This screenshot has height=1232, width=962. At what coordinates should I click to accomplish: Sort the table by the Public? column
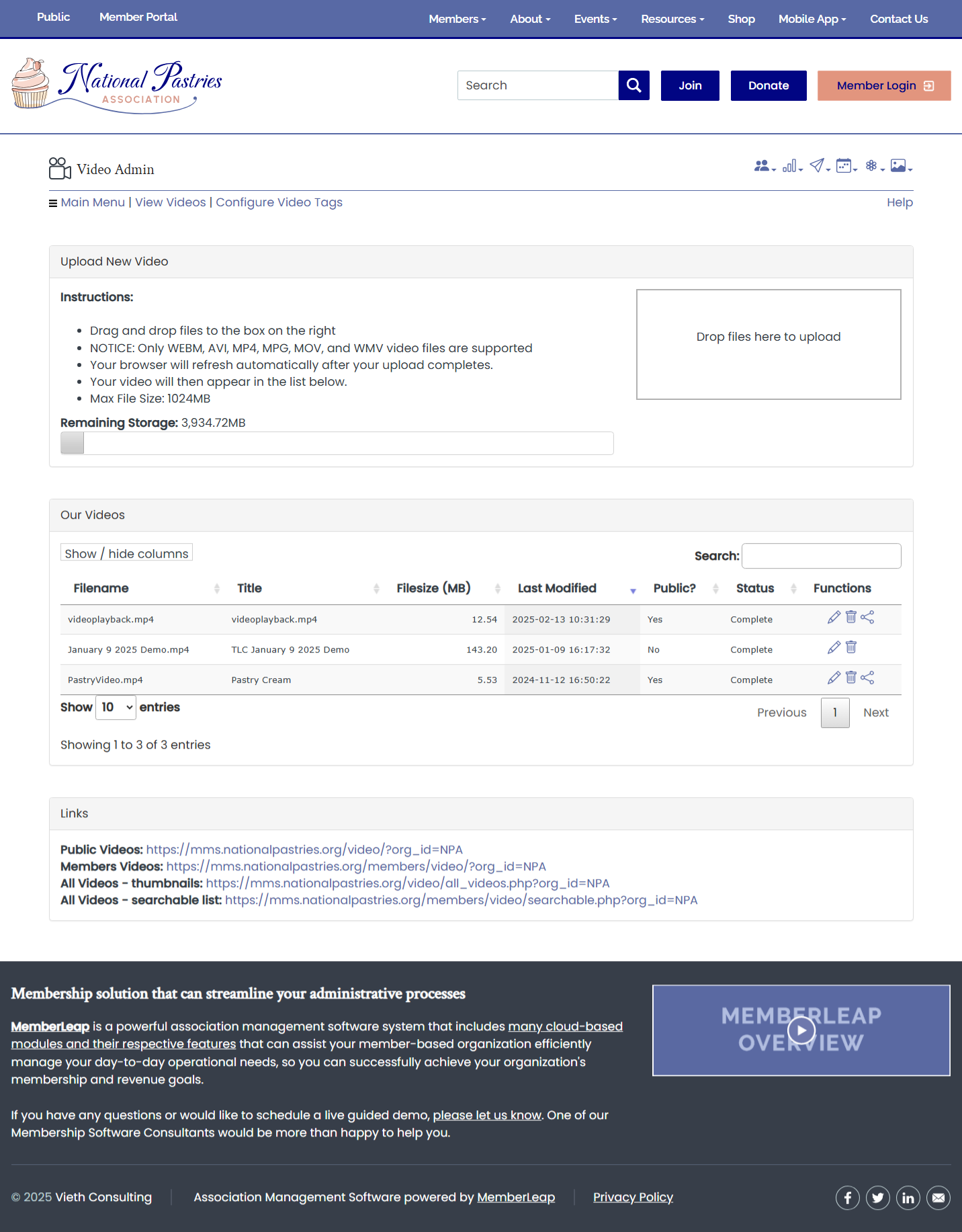click(x=683, y=588)
